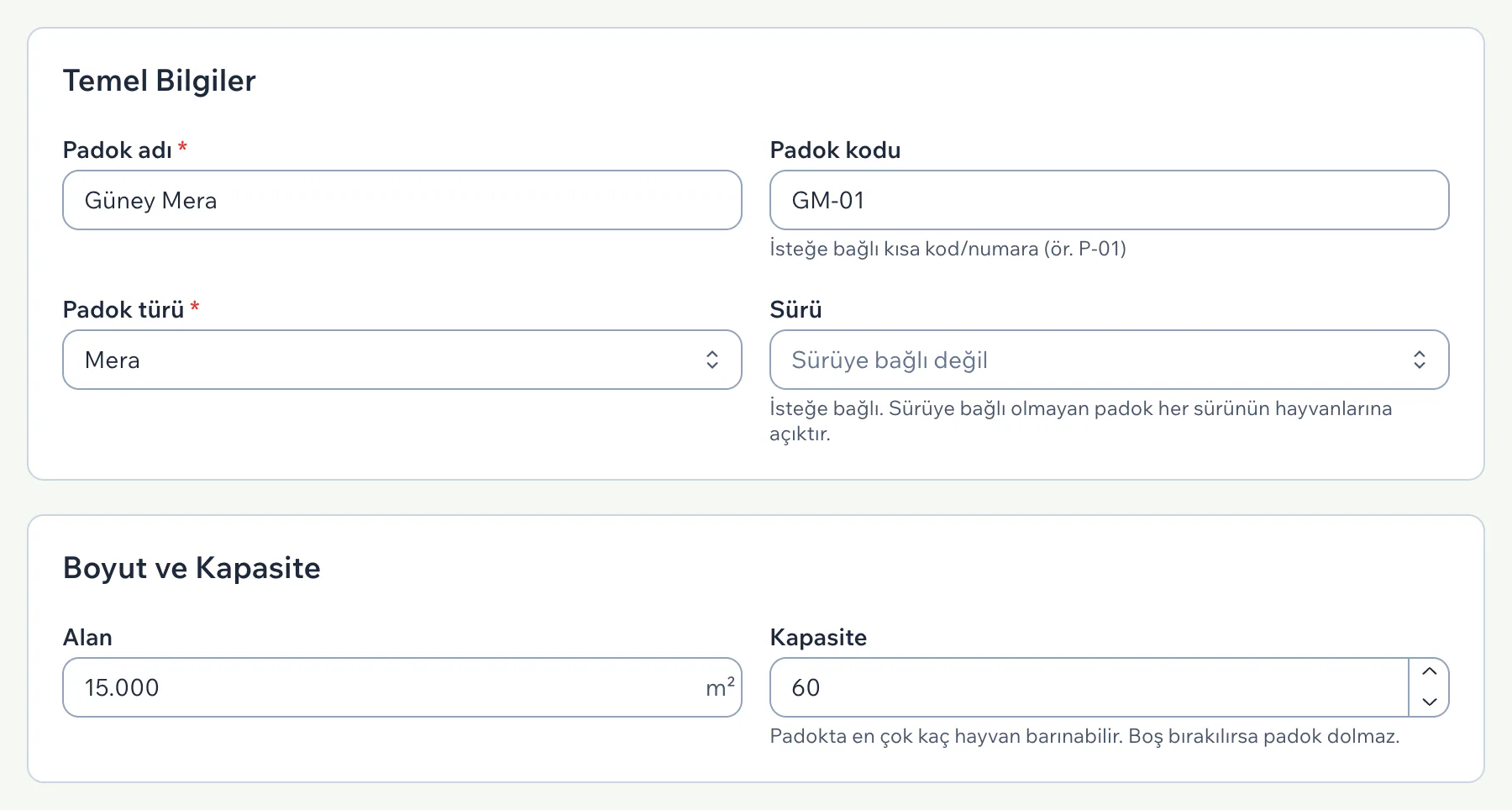Select the Boyut ve Kapasite heading
The height and width of the screenshot is (810, 1512).
click(192, 568)
